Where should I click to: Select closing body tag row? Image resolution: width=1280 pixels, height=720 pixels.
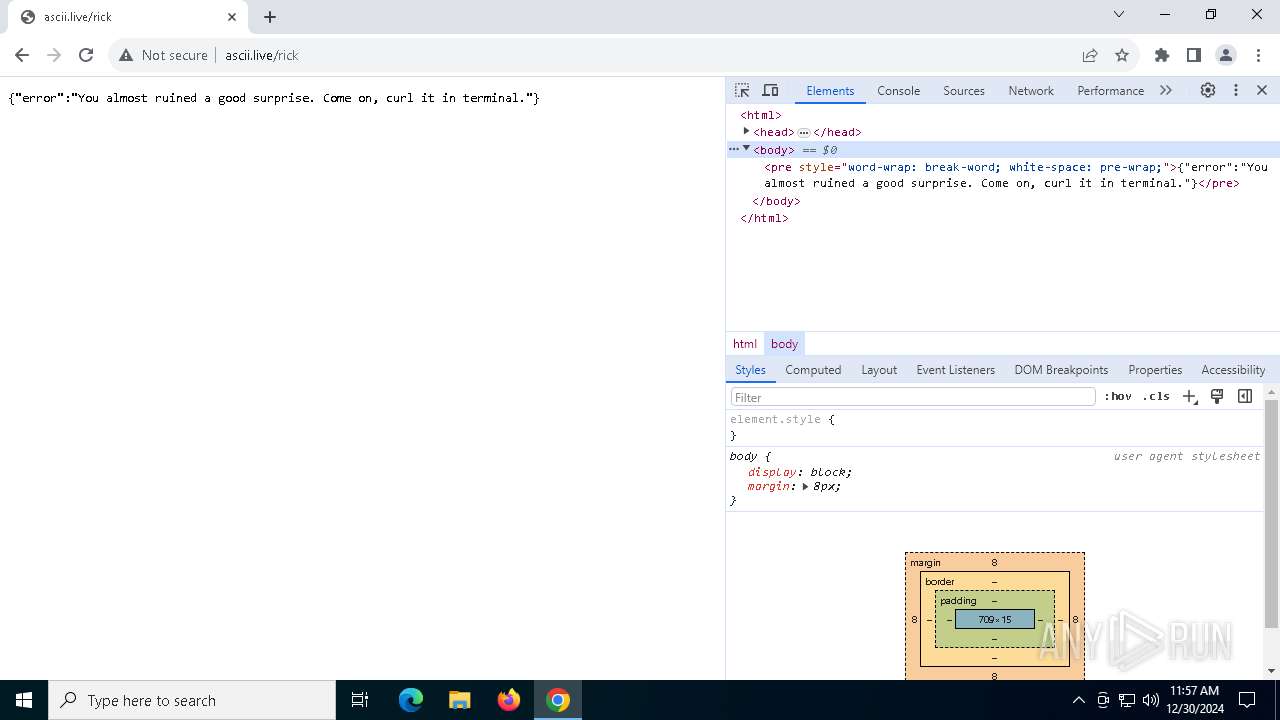776,201
